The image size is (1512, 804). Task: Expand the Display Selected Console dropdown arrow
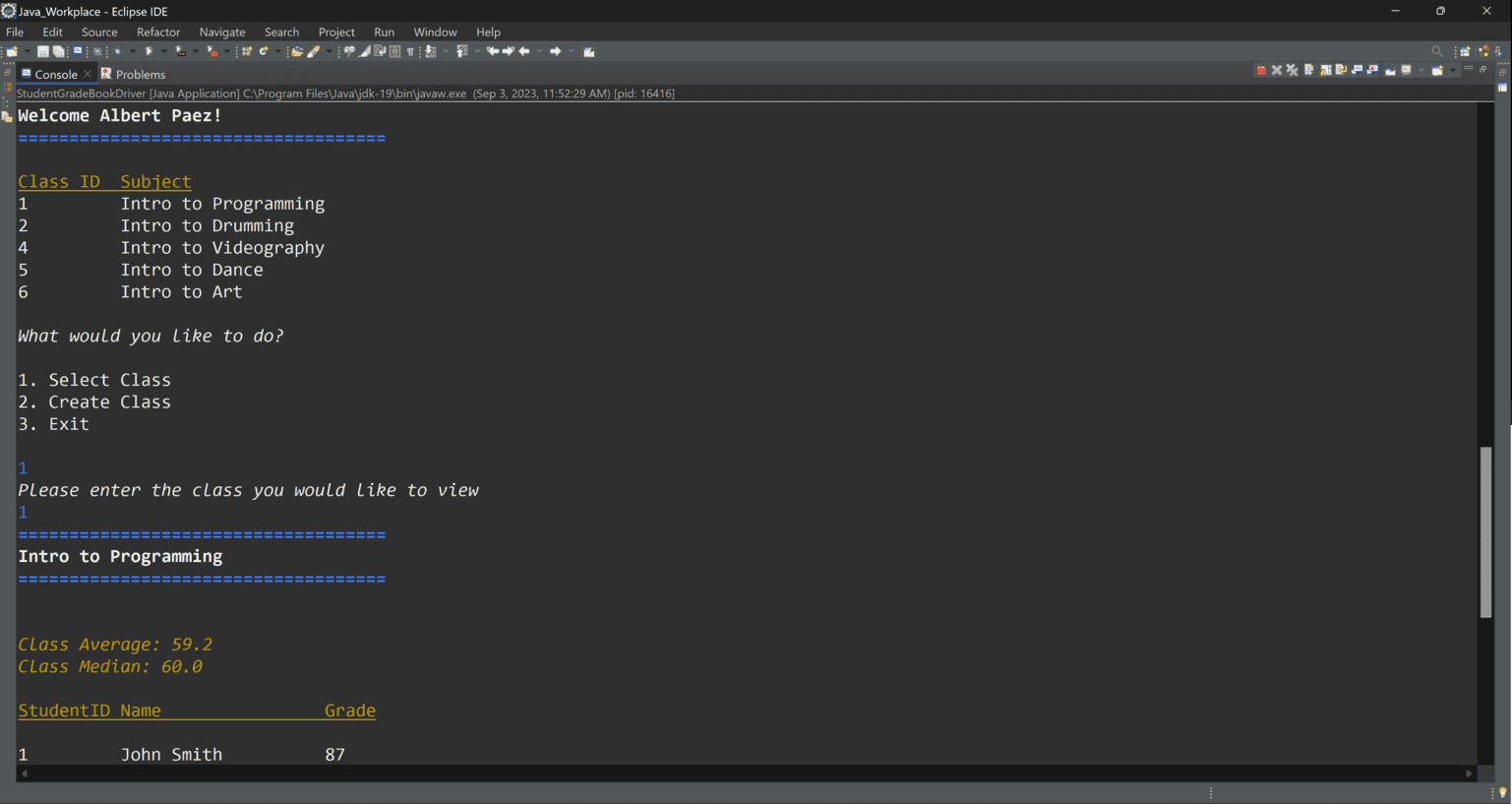1421,70
